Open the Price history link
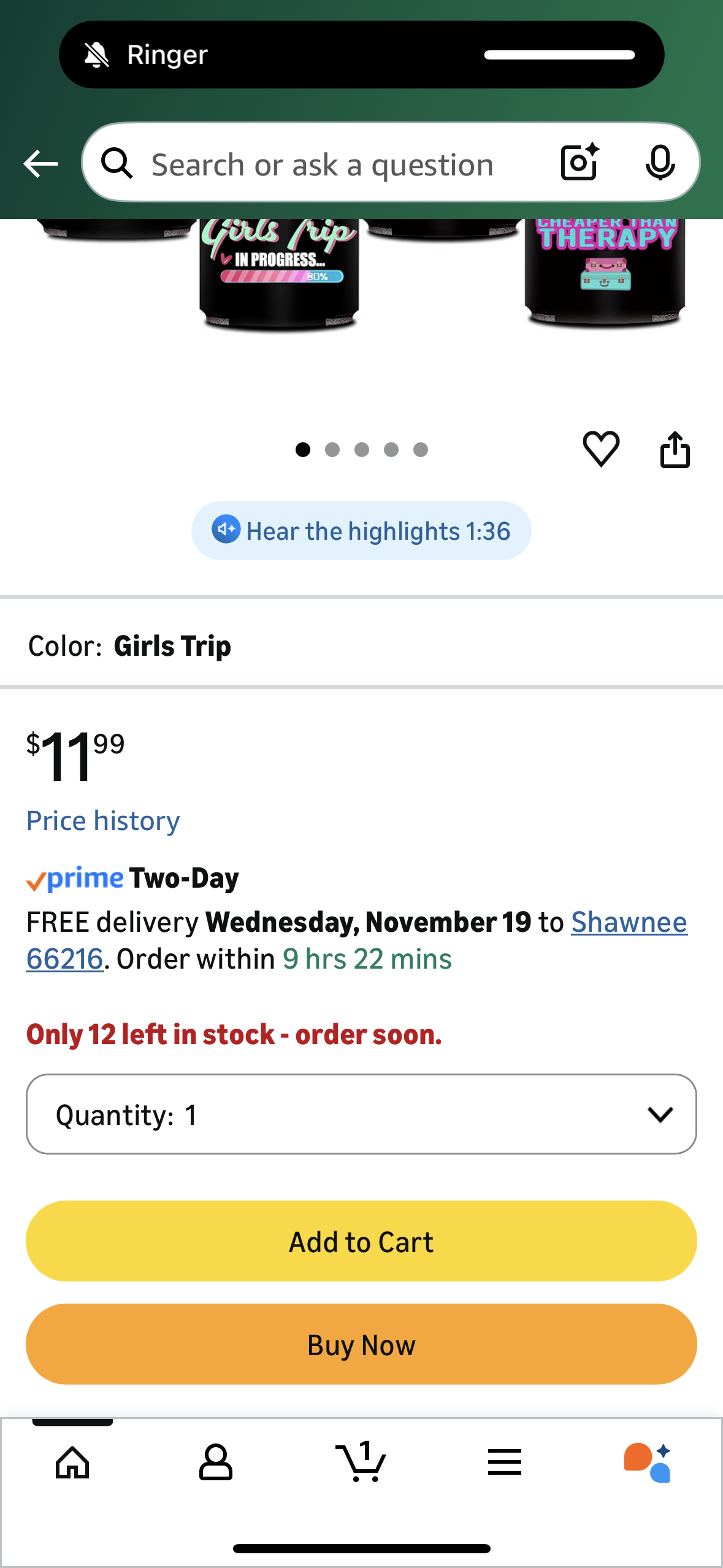The width and height of the screenshot is (723, 1568). point(103,821)
